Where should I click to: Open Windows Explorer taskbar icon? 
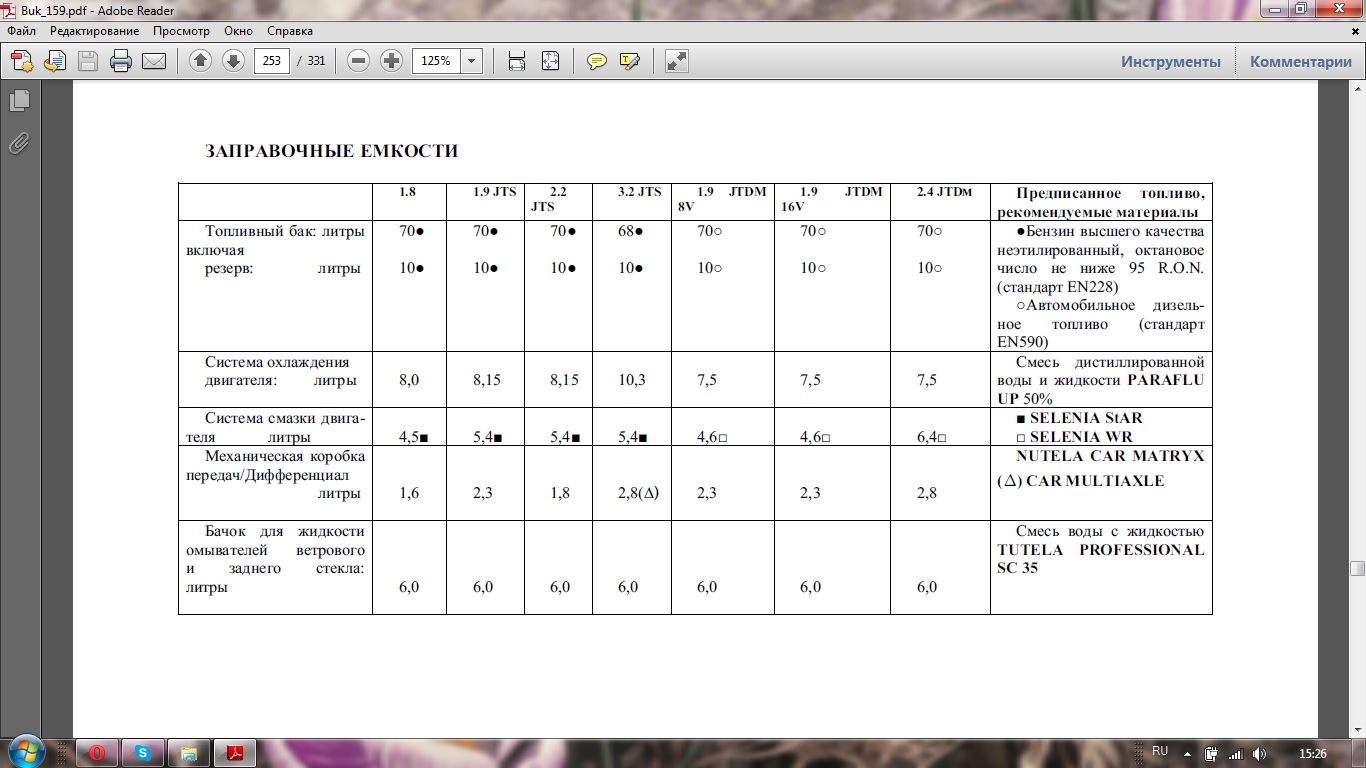point(189,753)
